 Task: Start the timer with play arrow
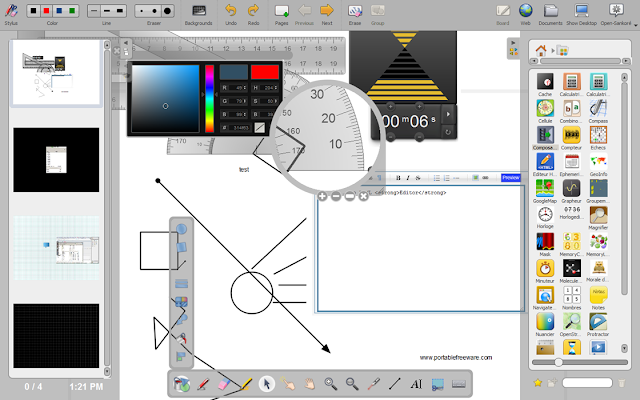(x=448, y=114)
